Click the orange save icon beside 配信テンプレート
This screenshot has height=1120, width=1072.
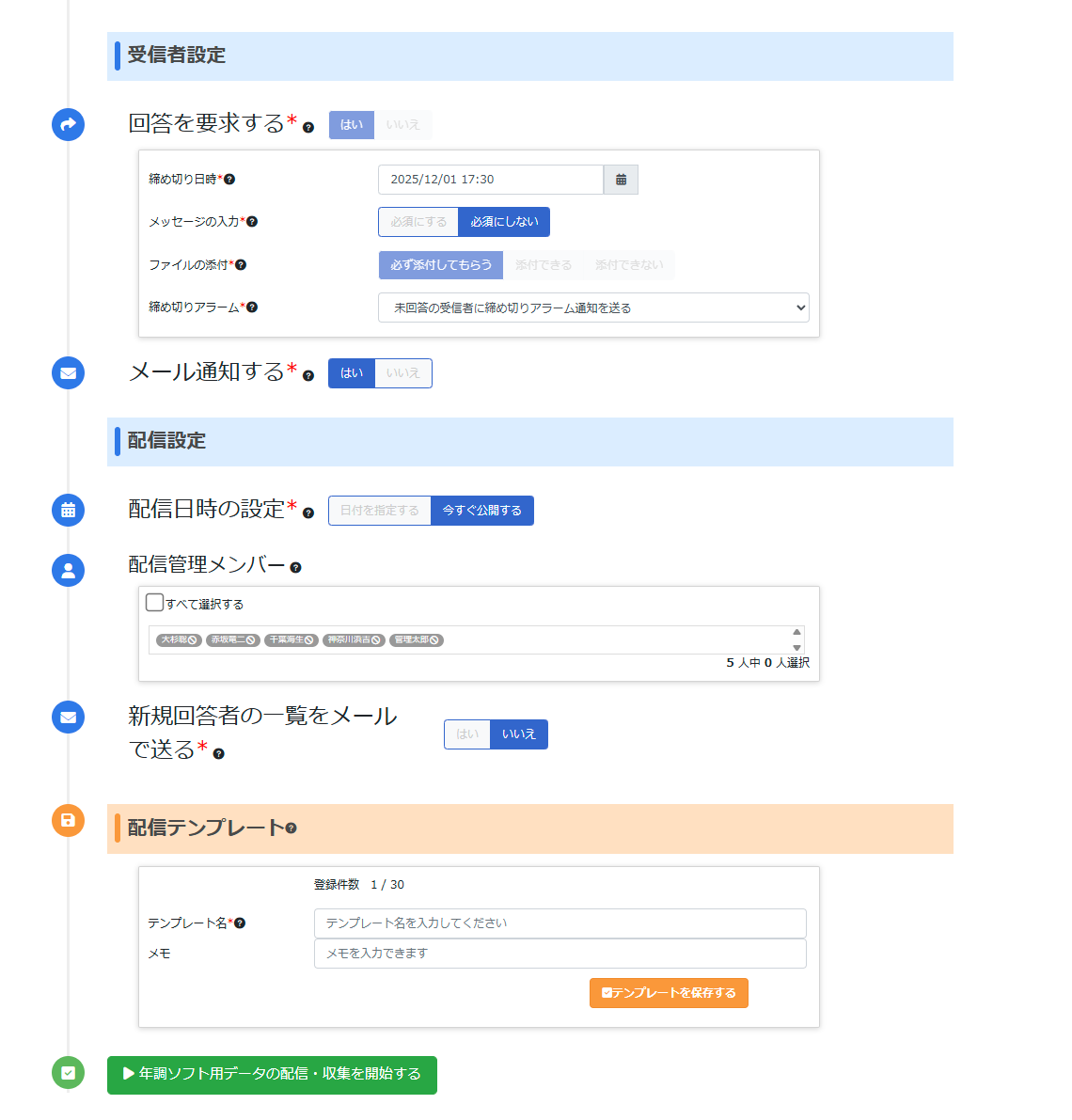(68, 820)
